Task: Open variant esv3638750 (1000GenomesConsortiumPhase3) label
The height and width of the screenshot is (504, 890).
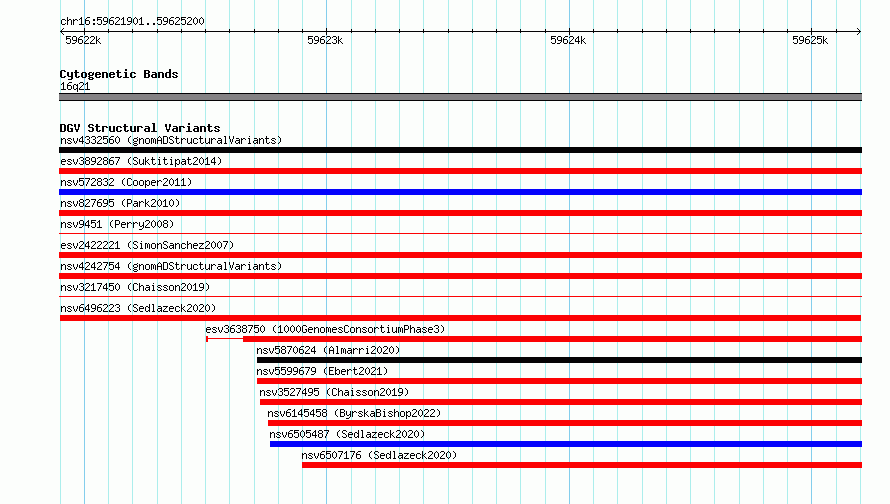Action: click(325, 329)
